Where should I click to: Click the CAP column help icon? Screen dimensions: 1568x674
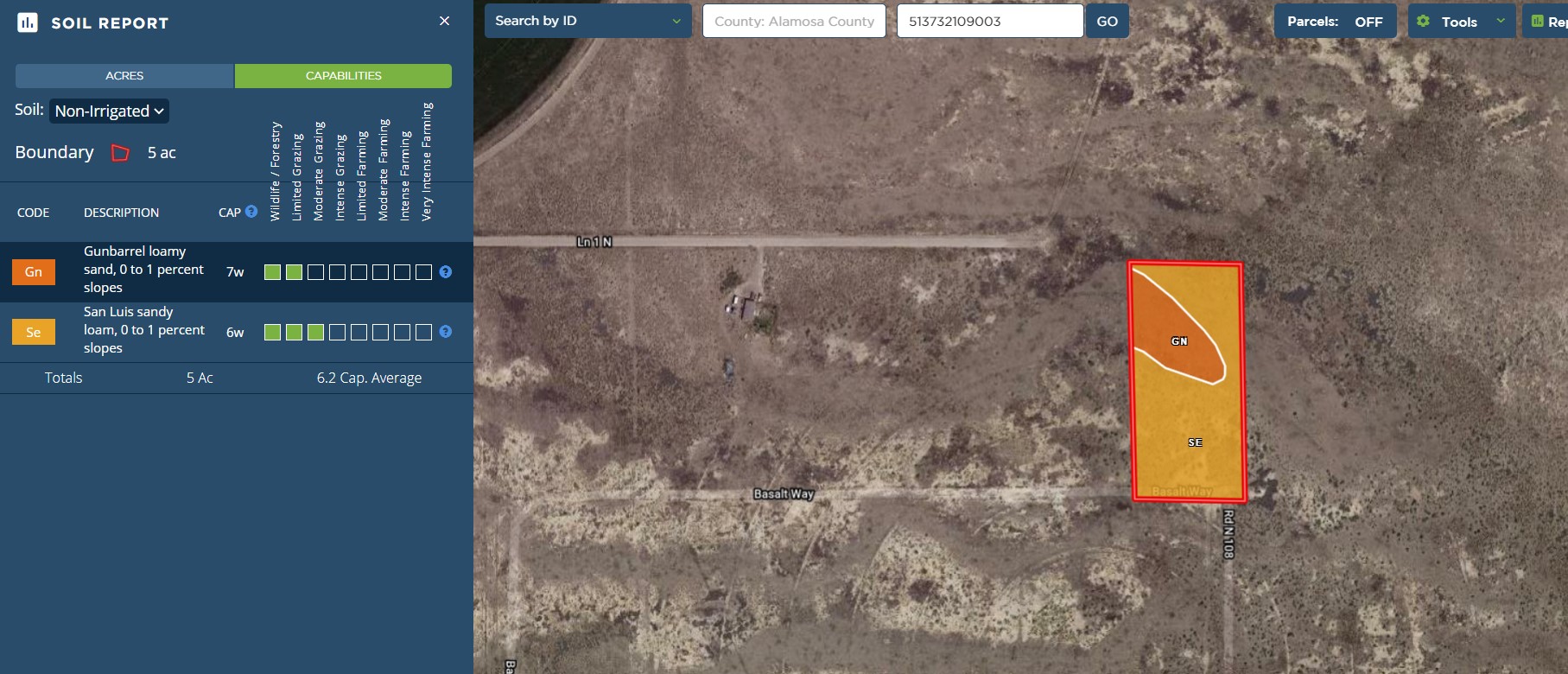tap(251, 212)
